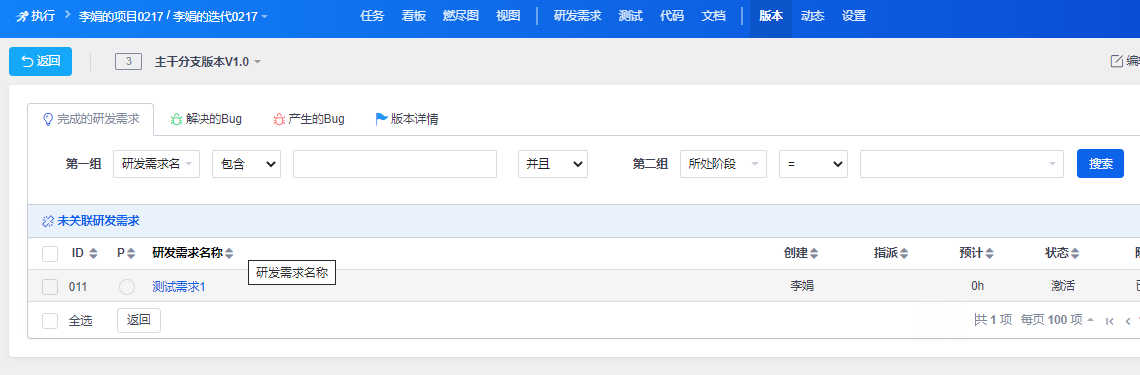Click 未关联研发需求 link
This screenshot has width=1140, height=375.
point(98,221)
